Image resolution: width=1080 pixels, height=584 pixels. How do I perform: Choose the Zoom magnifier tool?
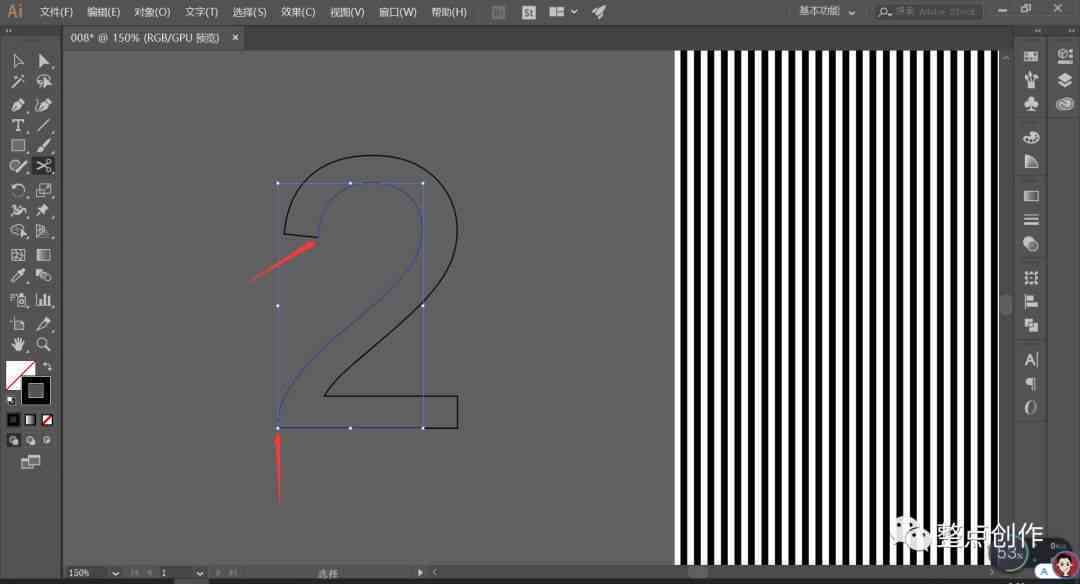tap(43, 344)
